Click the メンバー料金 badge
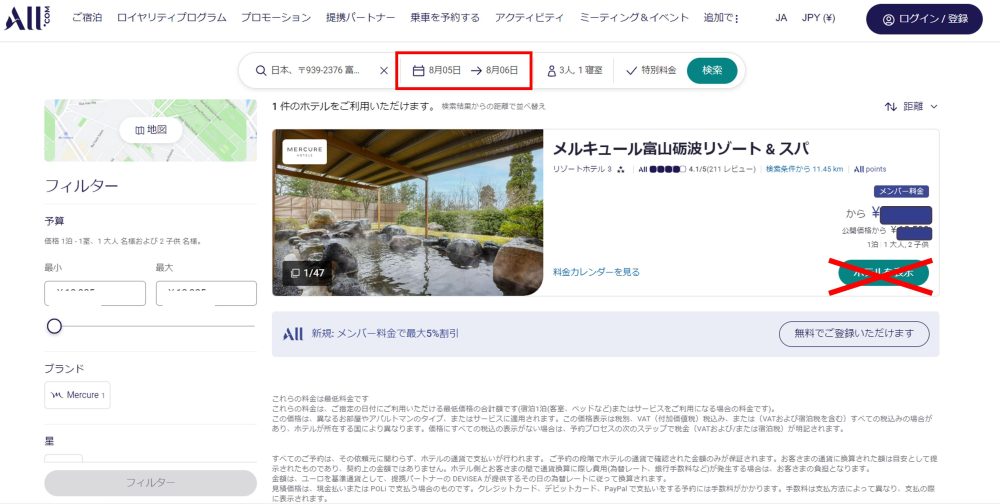The width and height of the screenshot is (1000, 504). point(901,191)
